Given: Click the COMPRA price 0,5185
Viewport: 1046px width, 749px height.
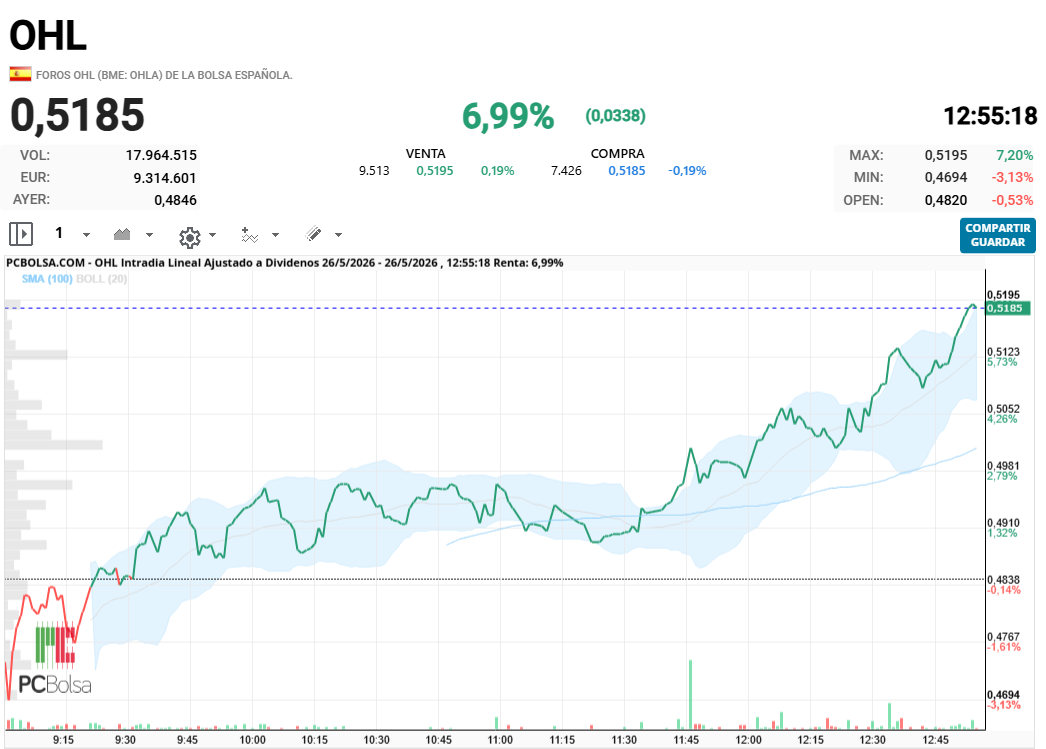Looking at the screenshot, I should pyautogui.click(x=627, y=171).
